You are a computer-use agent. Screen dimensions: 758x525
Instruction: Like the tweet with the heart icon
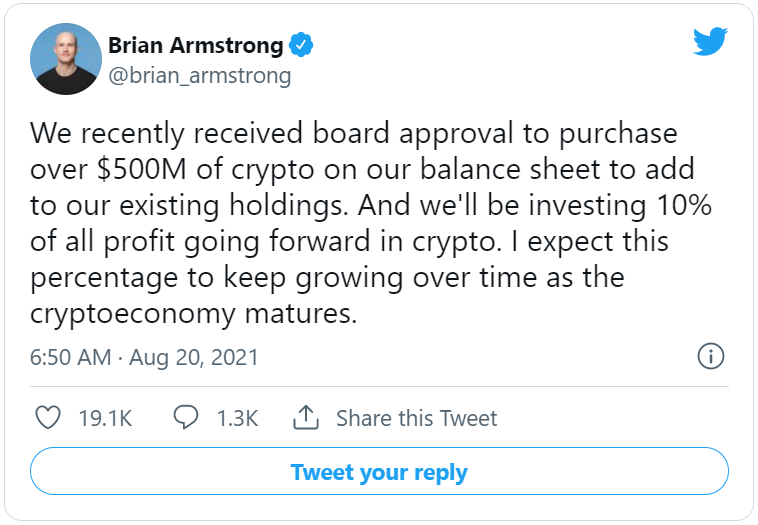(x=48, y=417)
